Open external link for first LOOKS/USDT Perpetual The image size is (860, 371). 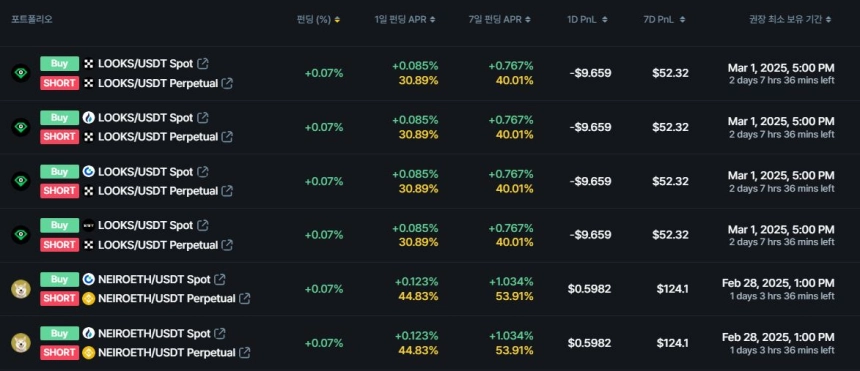227,83
